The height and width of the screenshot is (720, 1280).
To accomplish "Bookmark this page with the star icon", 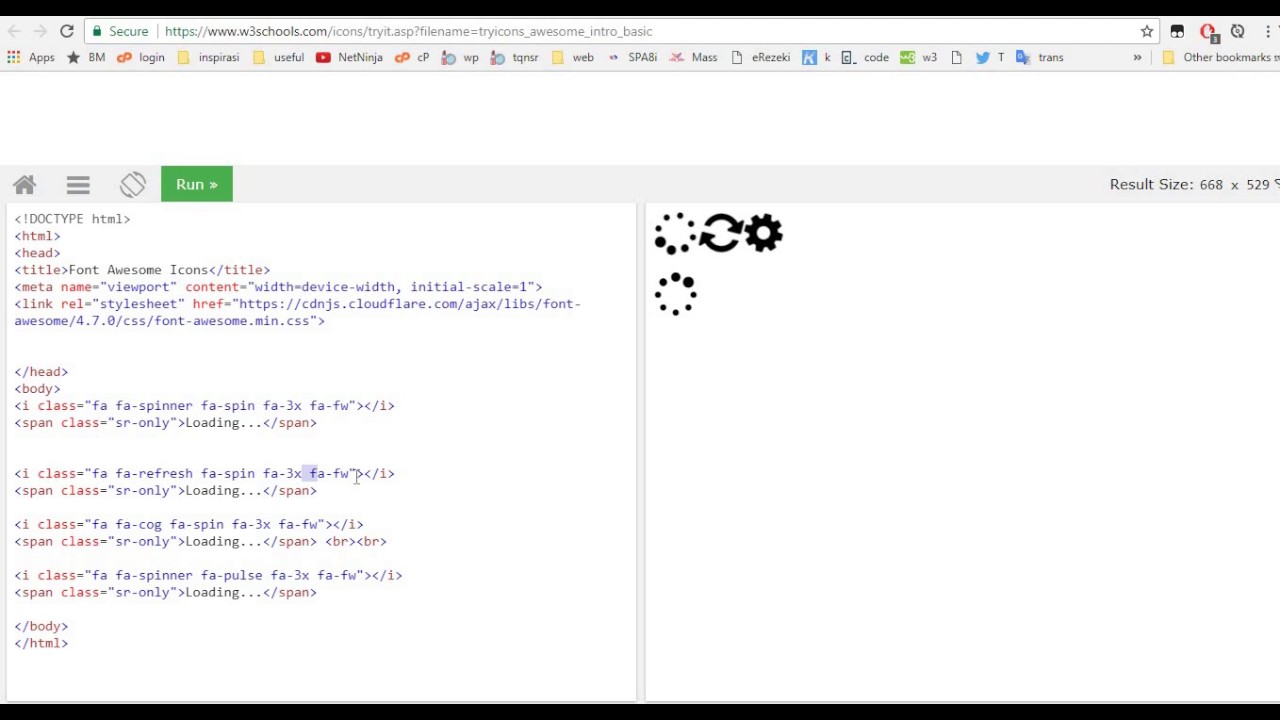I will (1147, 31).
